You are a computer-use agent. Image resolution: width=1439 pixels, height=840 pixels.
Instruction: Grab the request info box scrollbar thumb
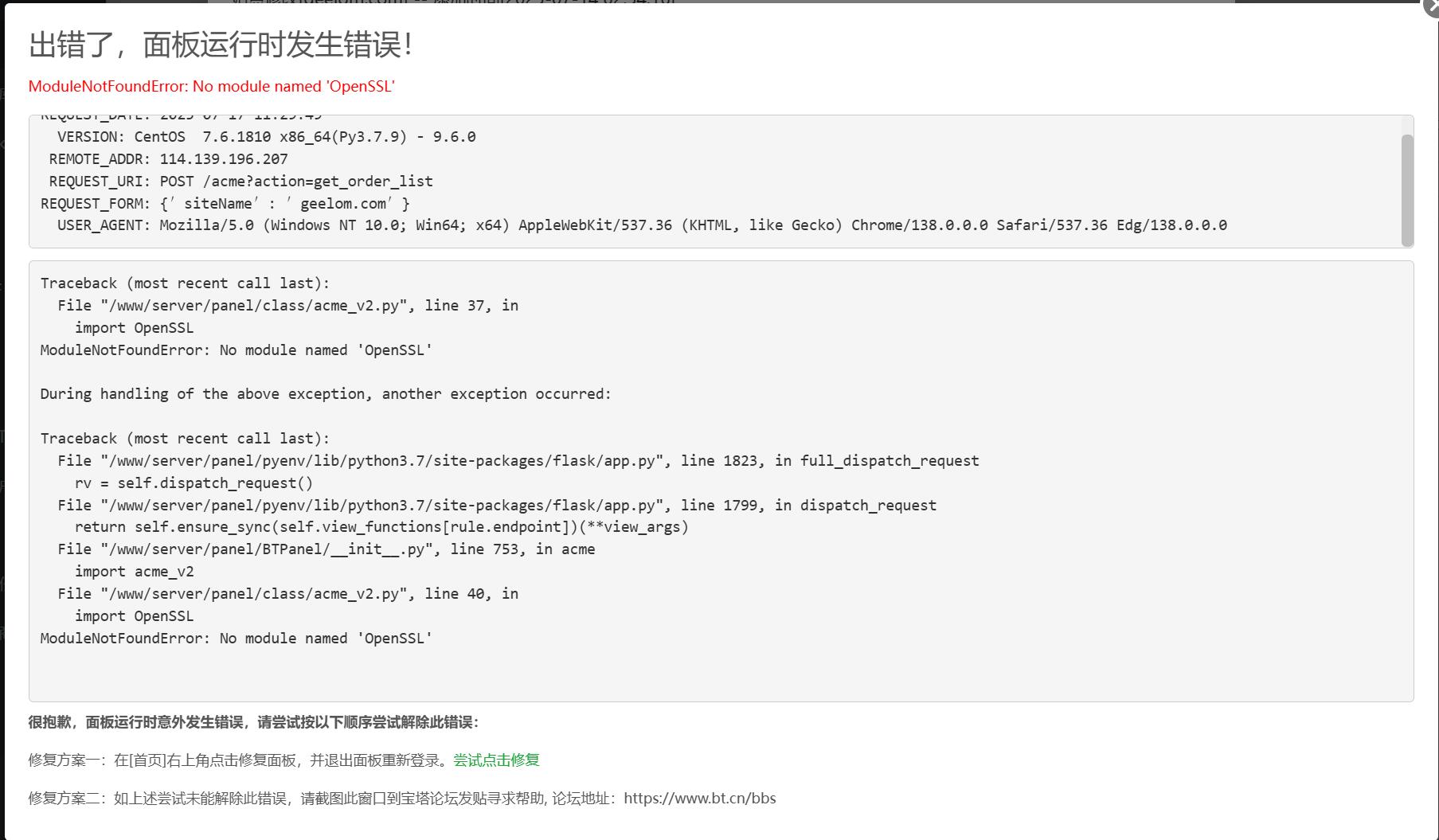pos(1407,189)
